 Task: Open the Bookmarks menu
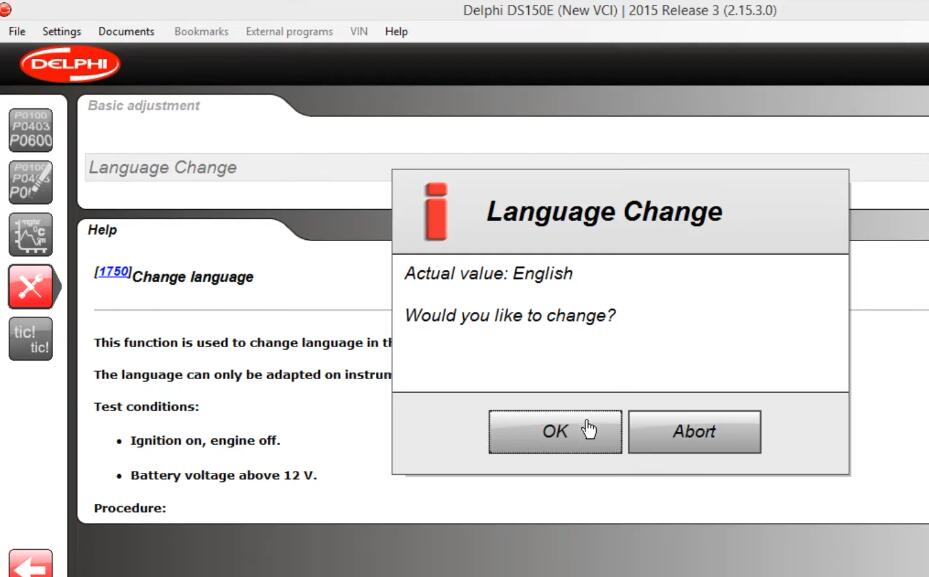[x=201, y=31]
